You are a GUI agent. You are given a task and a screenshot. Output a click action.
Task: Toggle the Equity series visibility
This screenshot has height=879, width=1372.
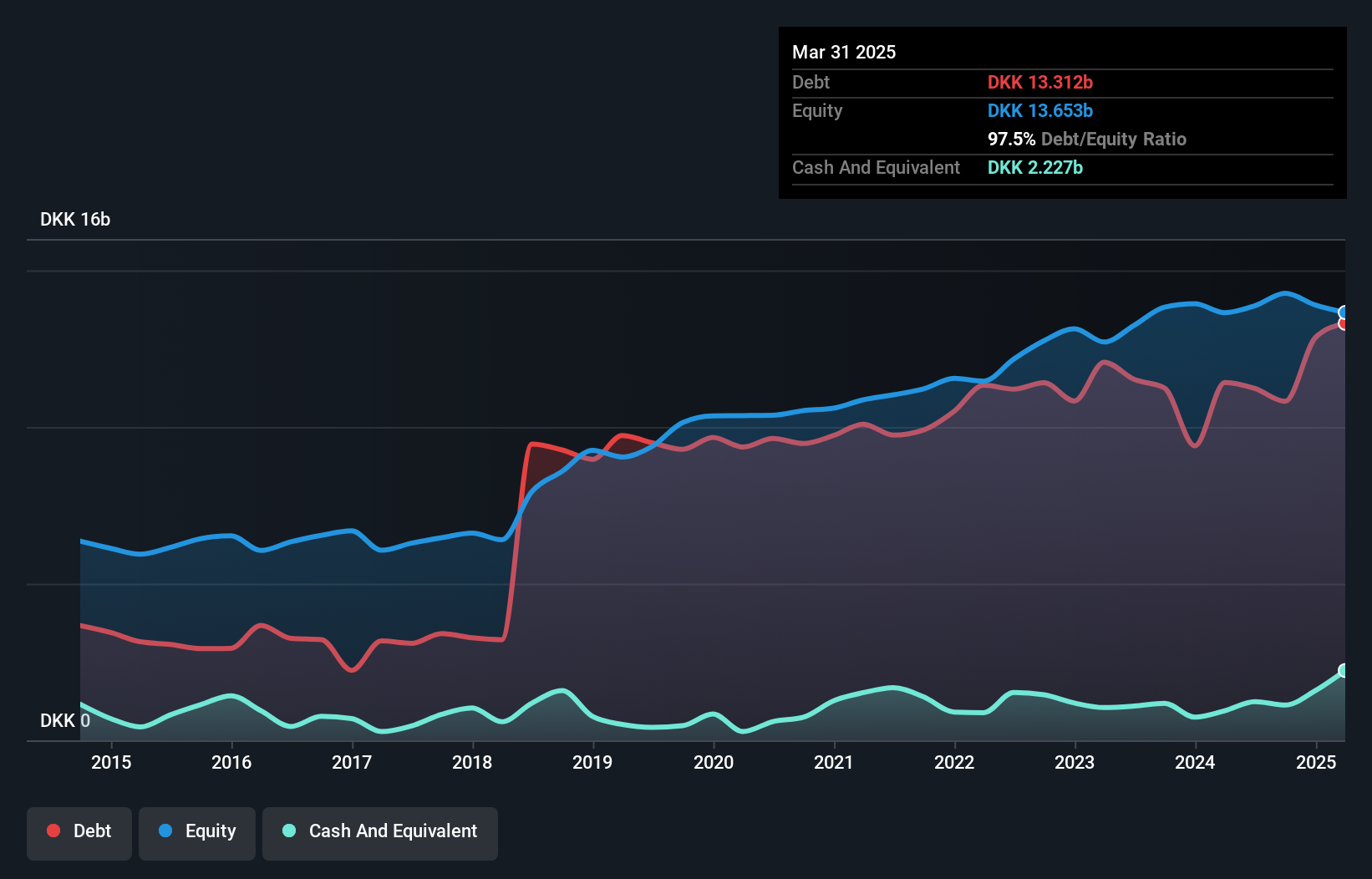coord(196,831)
